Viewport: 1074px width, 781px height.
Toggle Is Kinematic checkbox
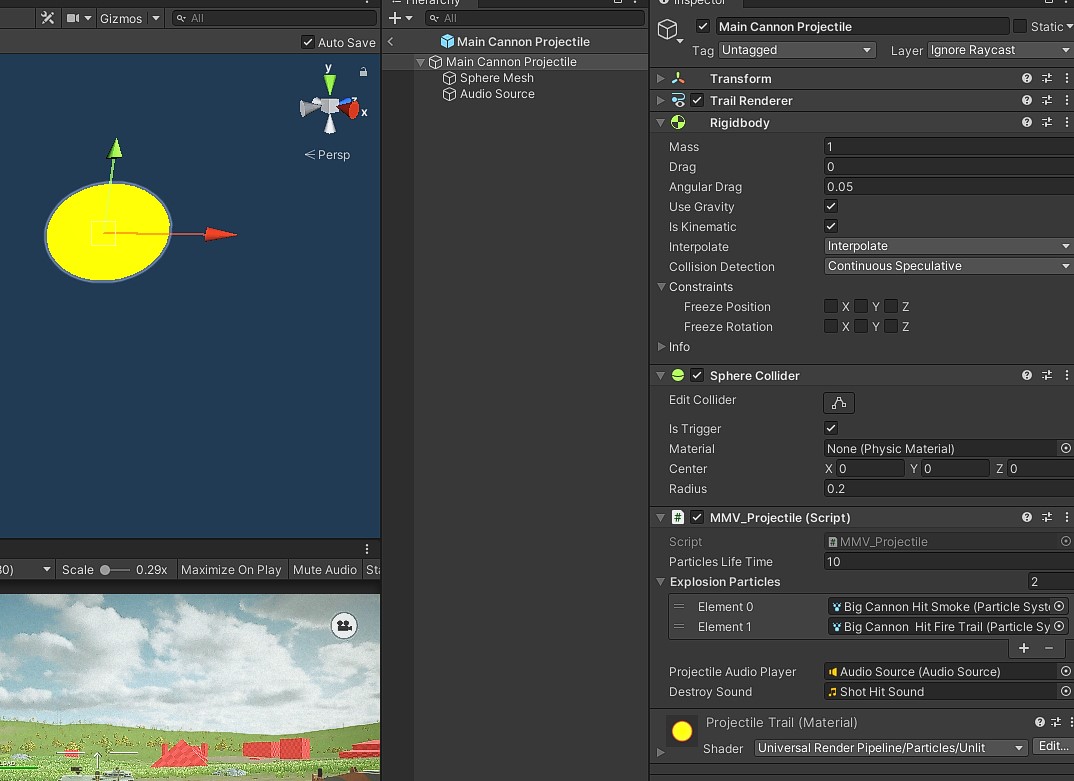pos(831,226)
